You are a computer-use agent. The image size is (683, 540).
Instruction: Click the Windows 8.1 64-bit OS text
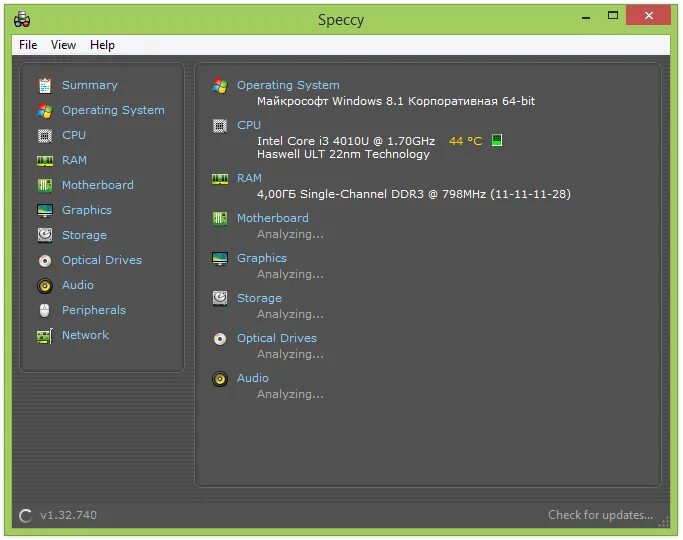396,101
